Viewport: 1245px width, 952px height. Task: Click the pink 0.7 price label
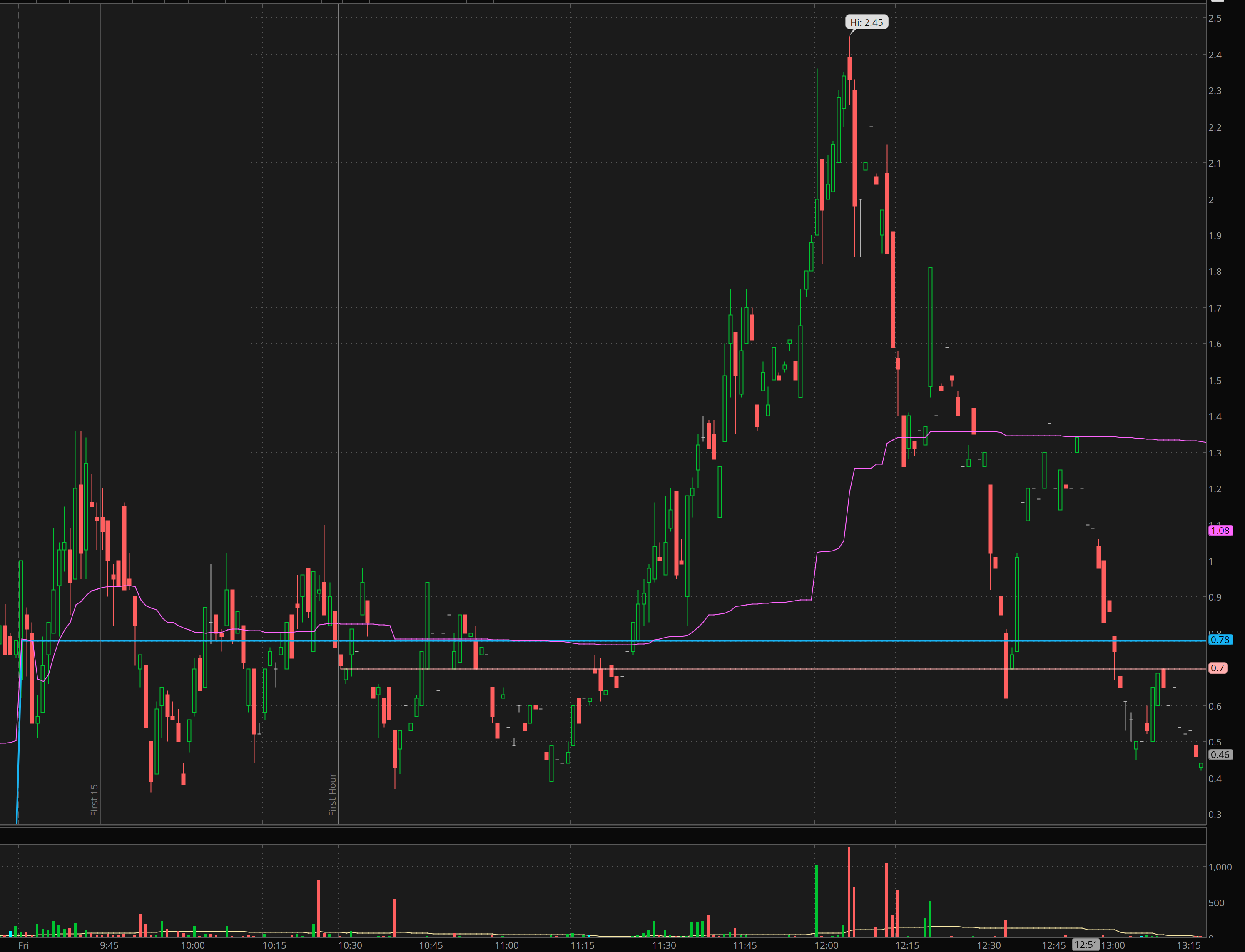click(x=1217, y=668)
